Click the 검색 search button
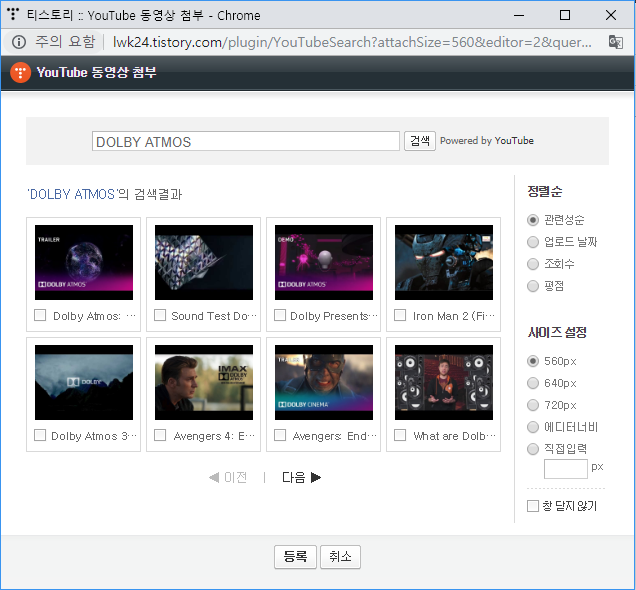Screen dimensions: 636x590 (x=420, y=141)
